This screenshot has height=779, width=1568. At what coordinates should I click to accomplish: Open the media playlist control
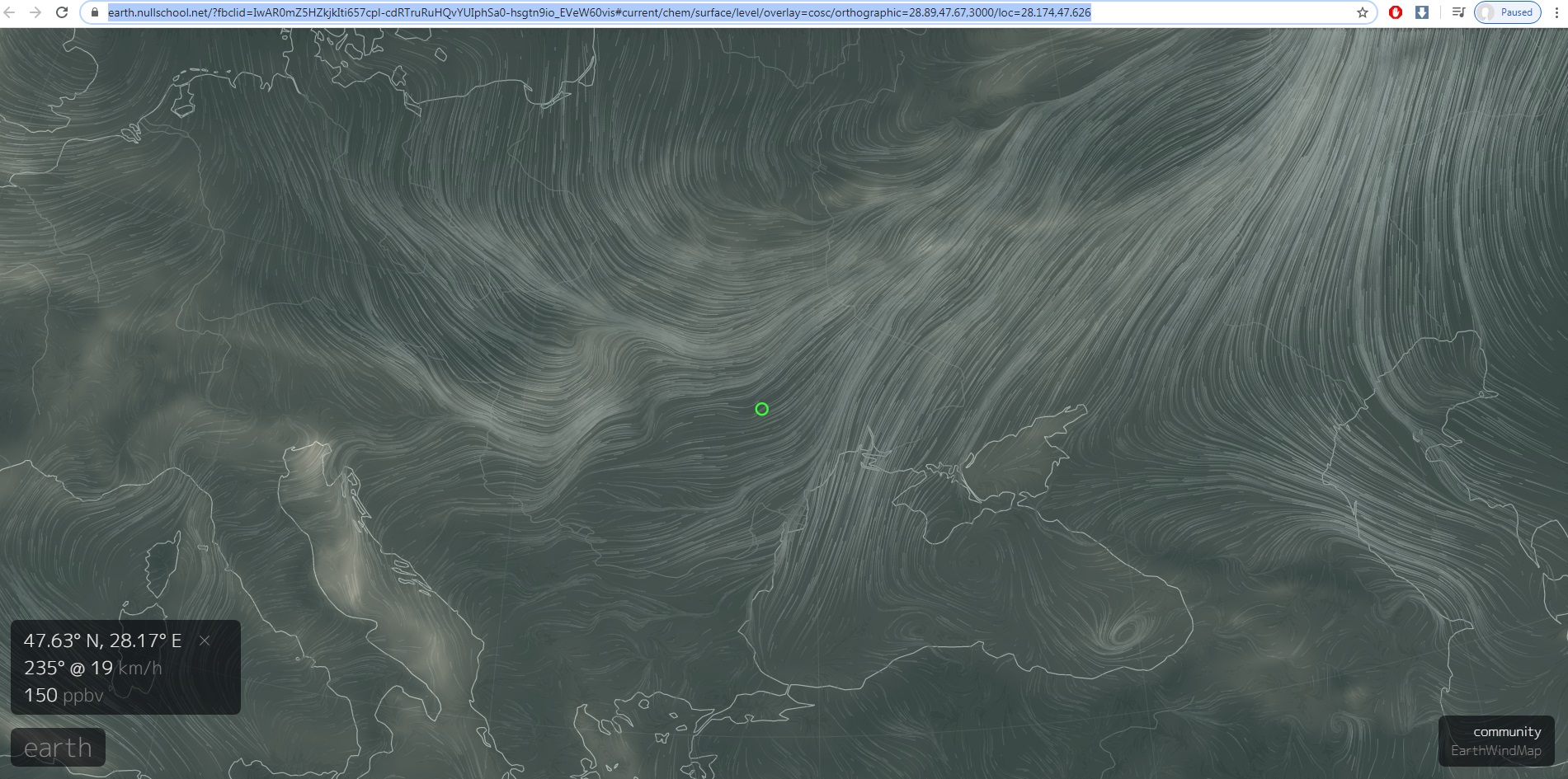[1458, 12]
